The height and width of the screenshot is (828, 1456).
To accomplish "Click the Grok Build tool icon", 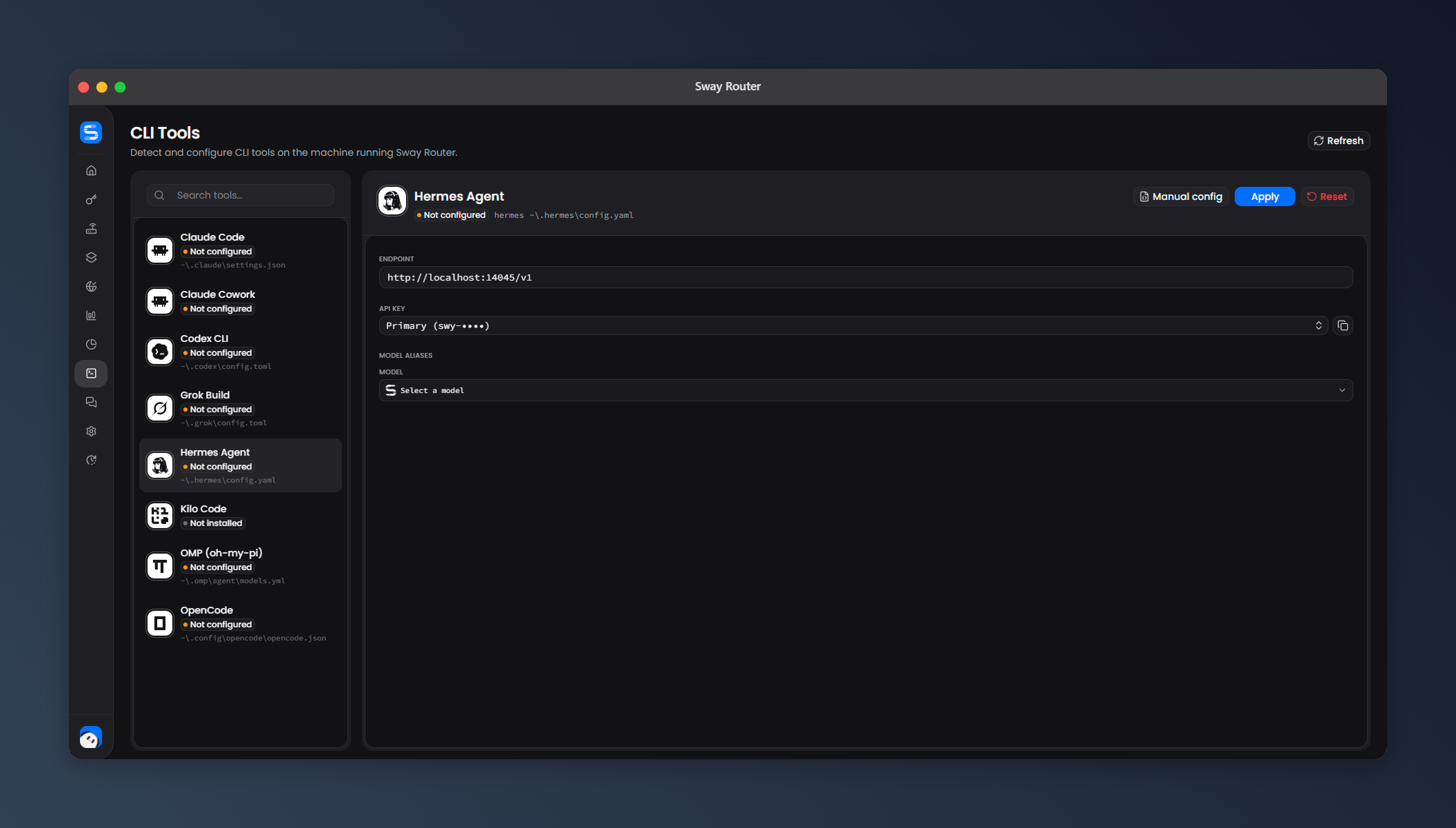I will click(x=160, y=408).
